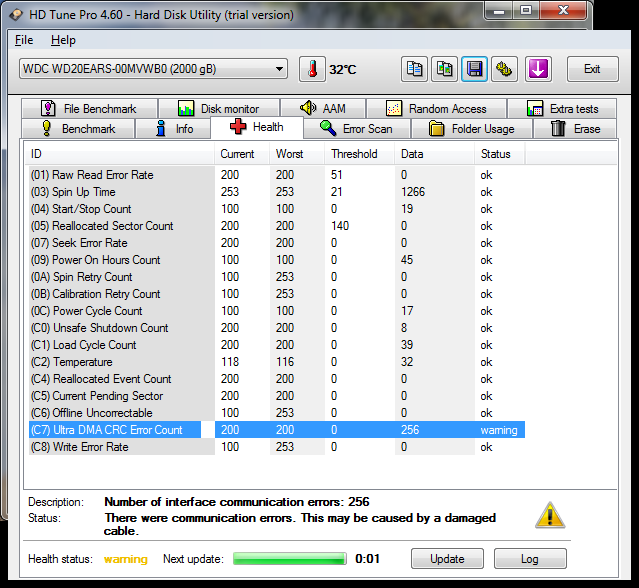Click the interface communication errors description text
639x588 pixels.
tap(237, 502)
